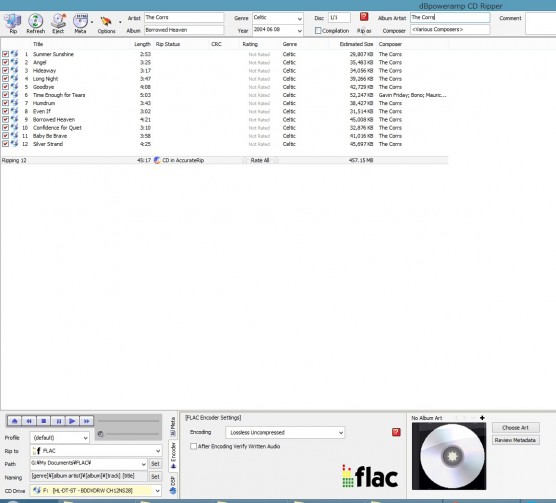Open the Path dropdown
This screenshot has height=503, width=556.
pyautogui.click(x=143, y=464)
